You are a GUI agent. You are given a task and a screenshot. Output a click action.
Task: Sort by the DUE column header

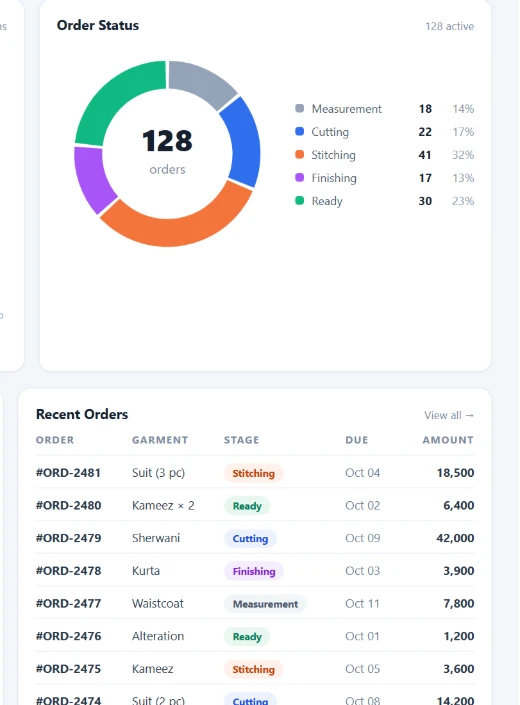coord(356,440)
